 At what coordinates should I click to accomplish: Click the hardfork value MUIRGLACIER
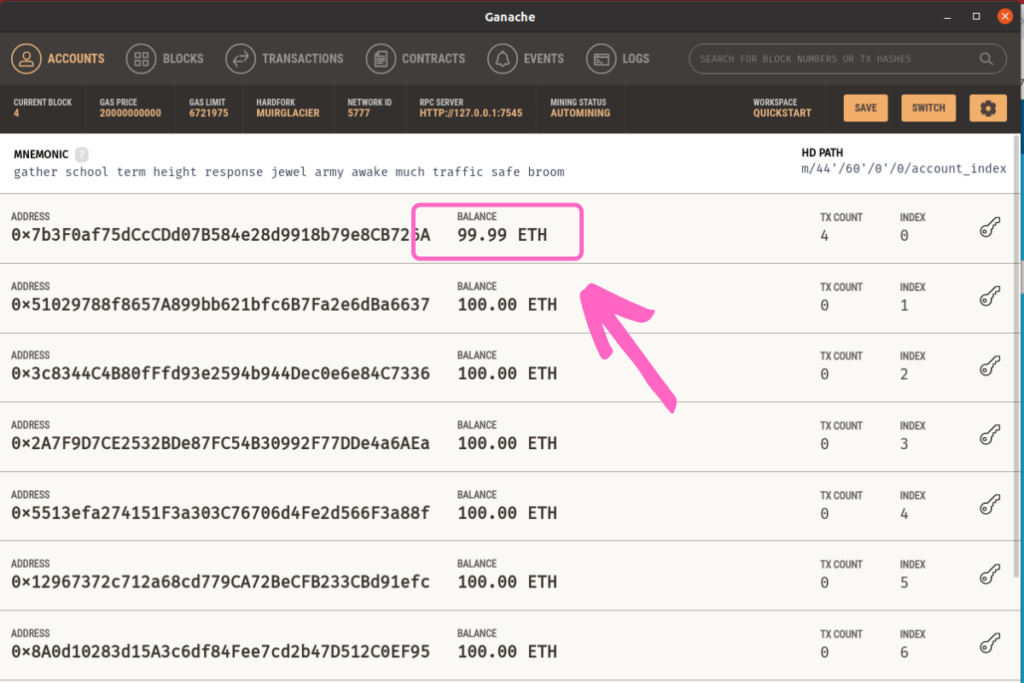pyautogui.click(x=288, y=113)
